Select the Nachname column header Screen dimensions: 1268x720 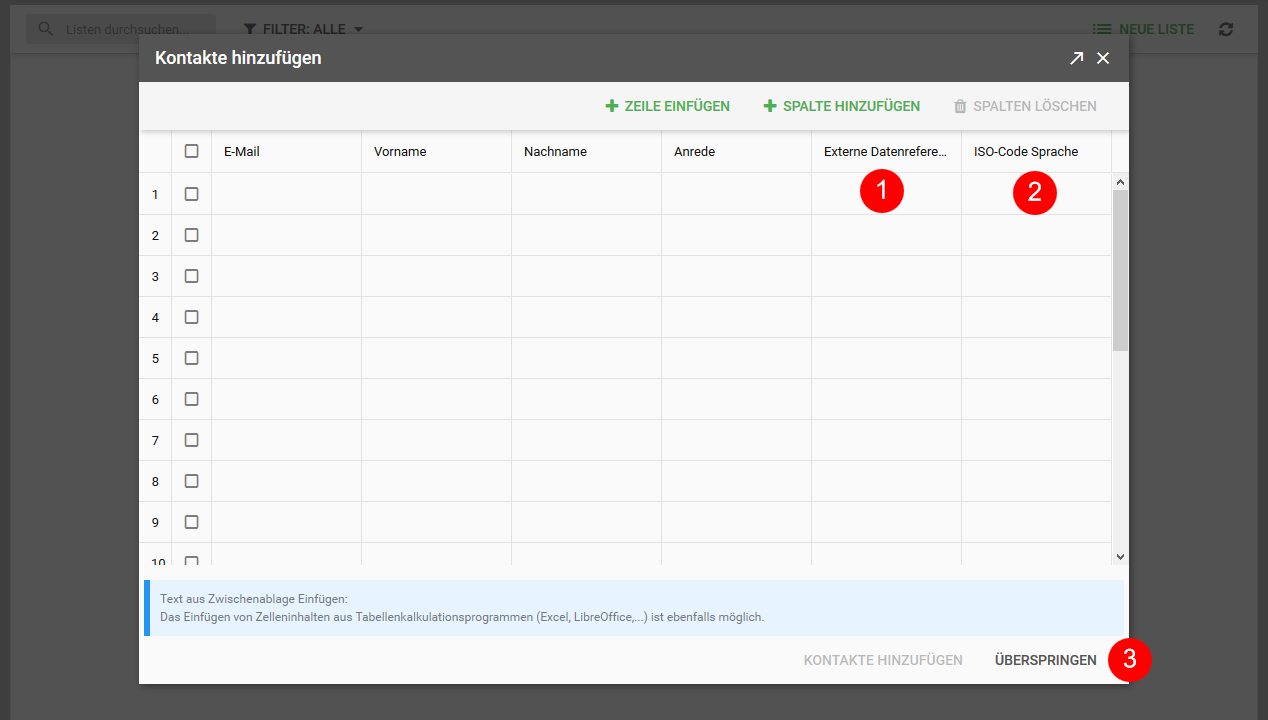click(587, 152)
